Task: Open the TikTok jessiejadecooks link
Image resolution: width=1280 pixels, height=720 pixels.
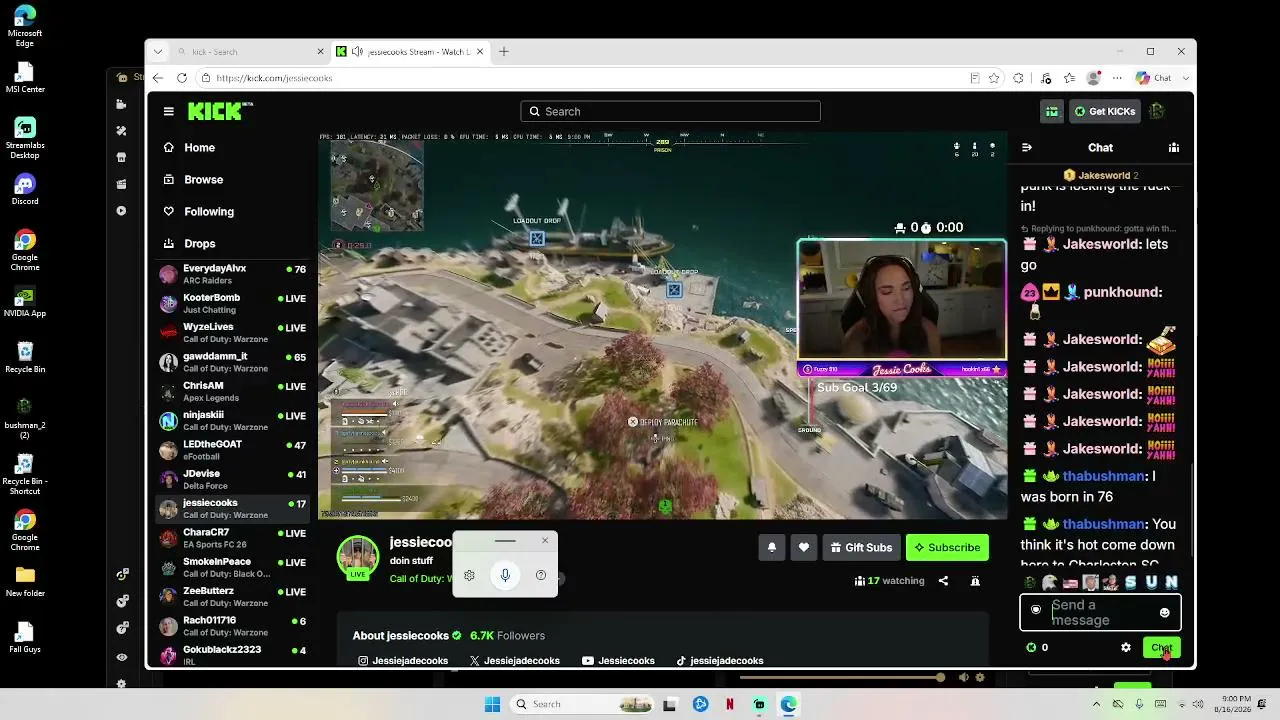Action: (x=720, y=661)
